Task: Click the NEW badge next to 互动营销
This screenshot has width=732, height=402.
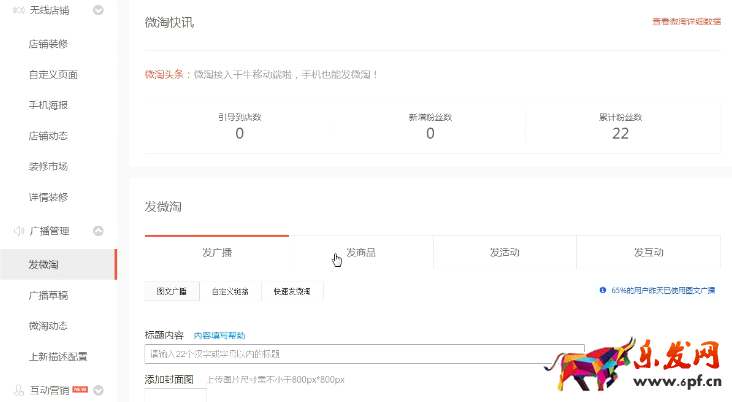Action: pos(80,389)
